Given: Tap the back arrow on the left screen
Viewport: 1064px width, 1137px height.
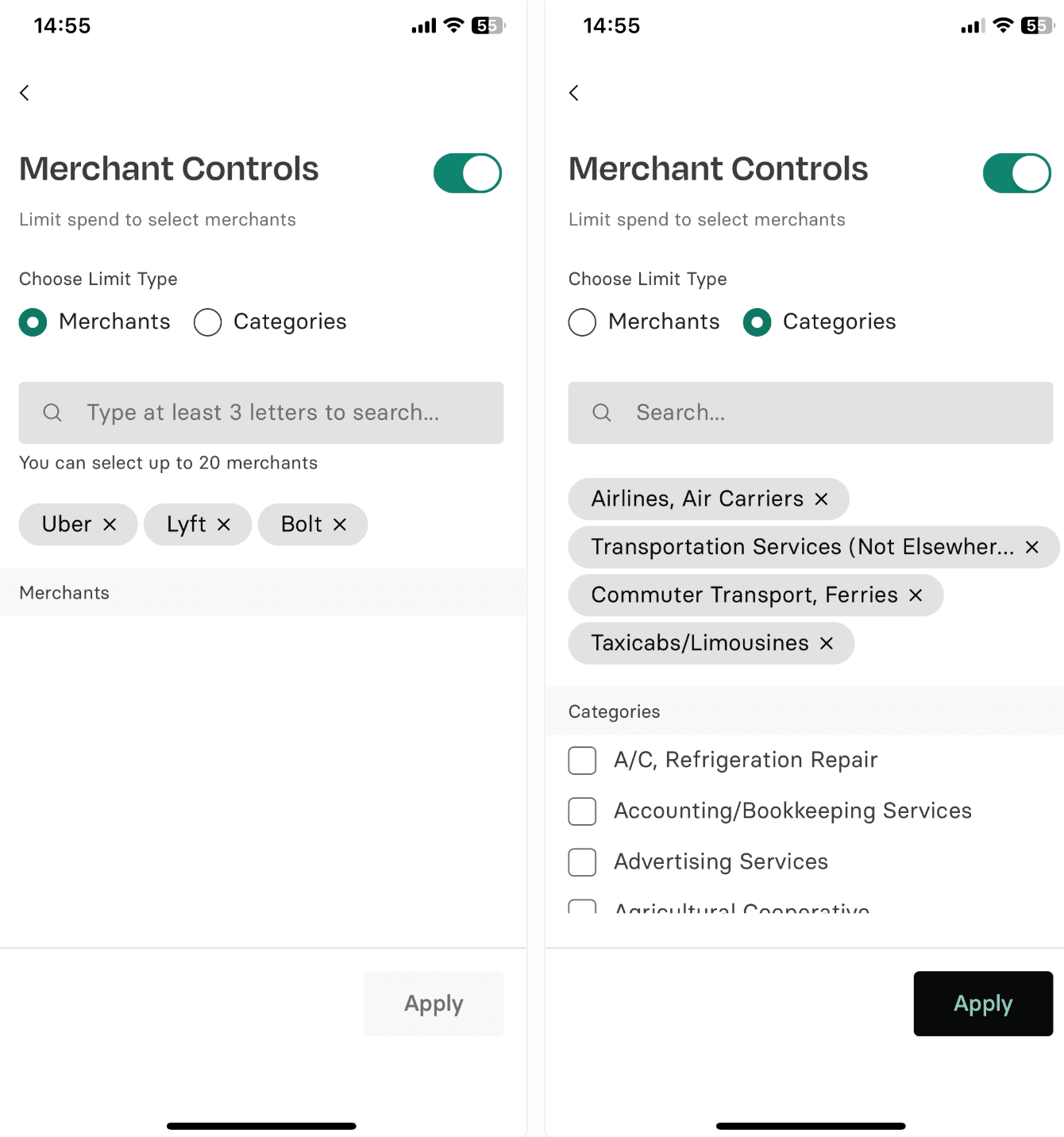Looking at the screenshot, I should (24, 93).
